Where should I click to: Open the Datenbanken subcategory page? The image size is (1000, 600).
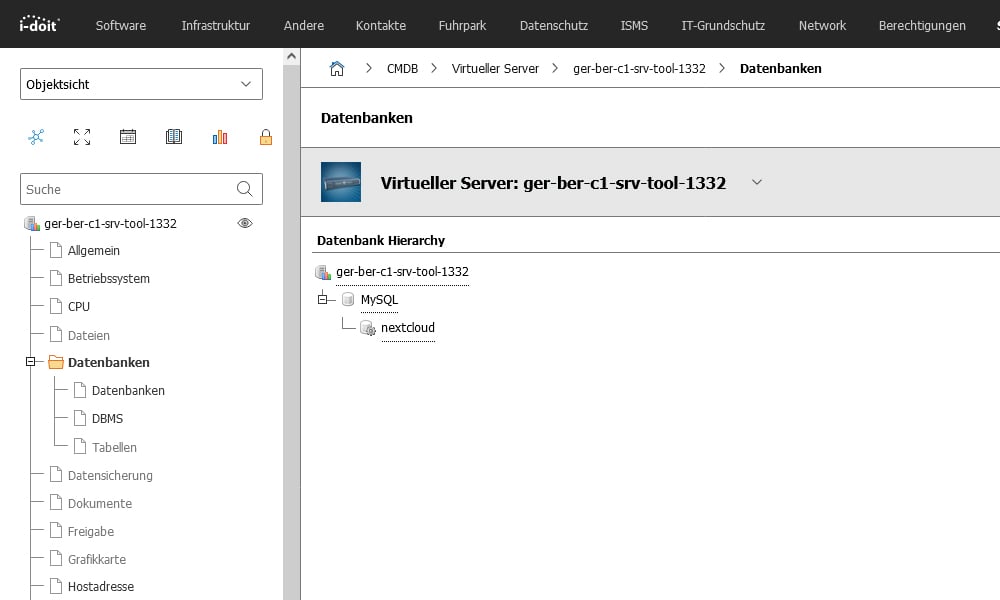tap(128, 390)
